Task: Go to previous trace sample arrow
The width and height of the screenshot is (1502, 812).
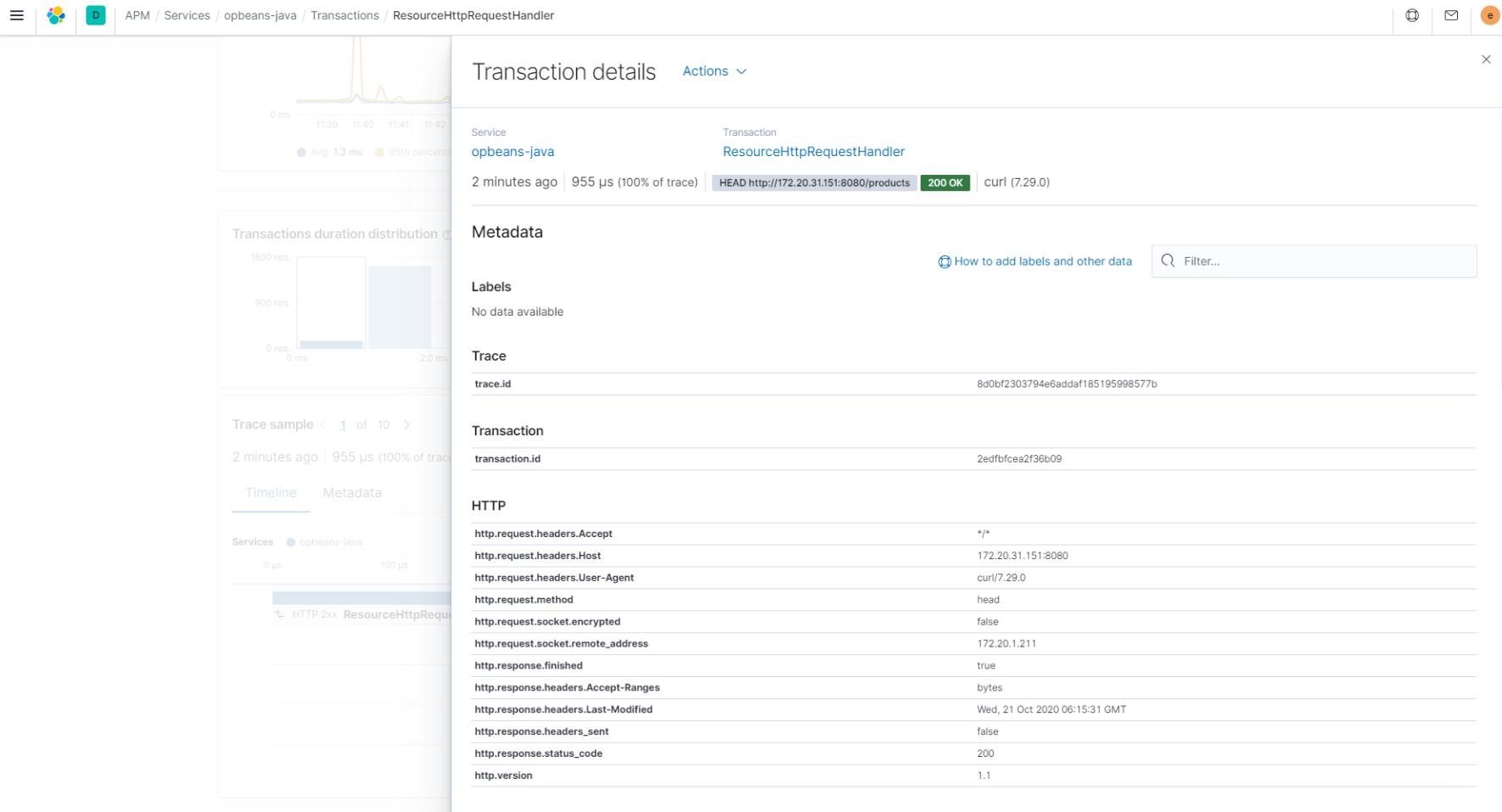Action: pos(323,424)
